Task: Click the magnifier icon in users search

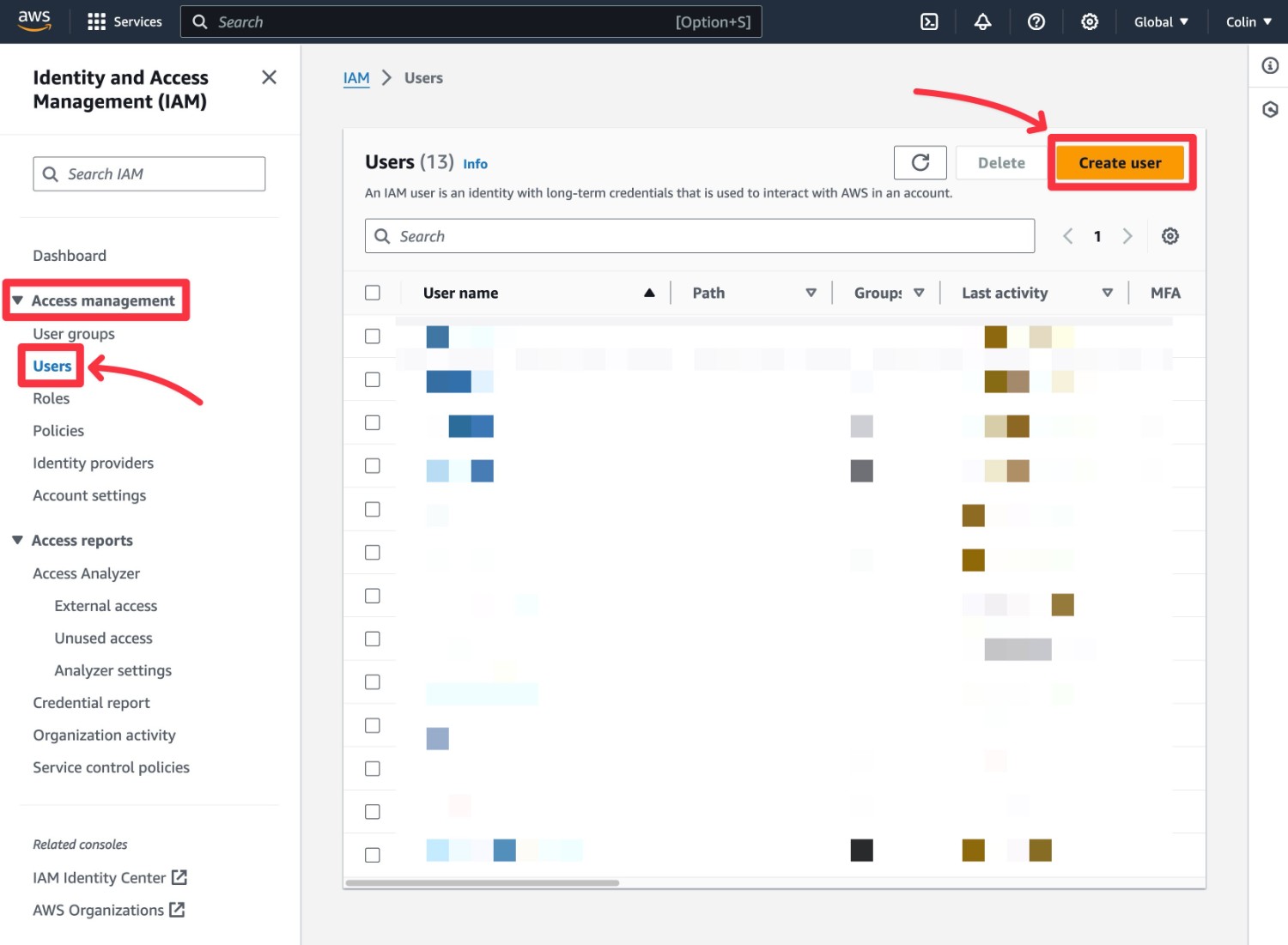Action: pyautogui.click(x=382, y=236)
